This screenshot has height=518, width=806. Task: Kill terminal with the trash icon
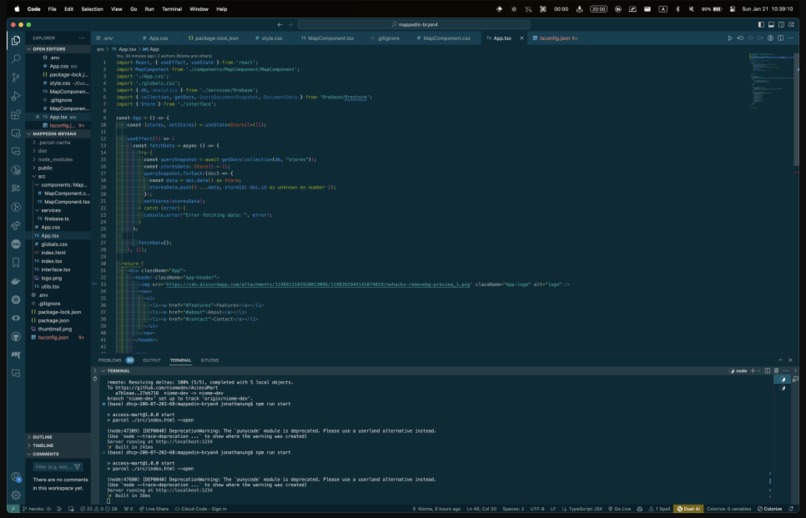click(776, 371)
